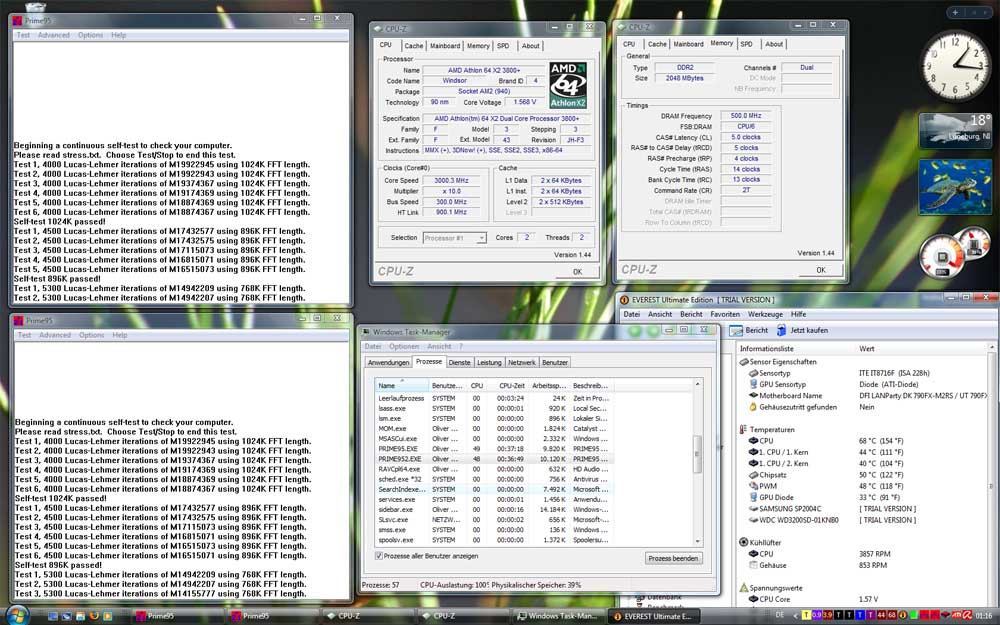
Task: Click the analog clock sidebar gadget
Action: tap(955, 65)
